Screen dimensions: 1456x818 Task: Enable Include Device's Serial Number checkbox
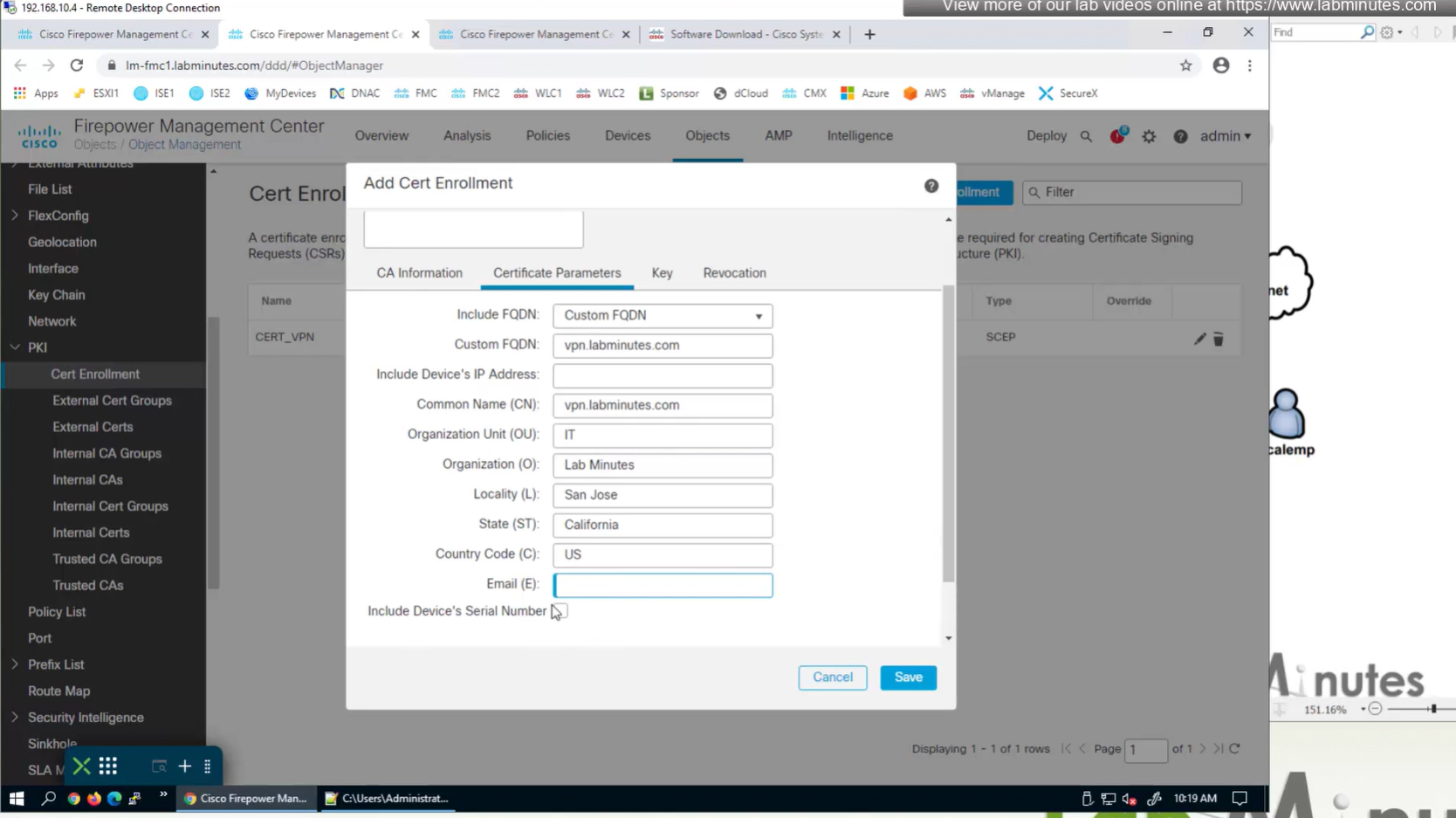[560, 611]
